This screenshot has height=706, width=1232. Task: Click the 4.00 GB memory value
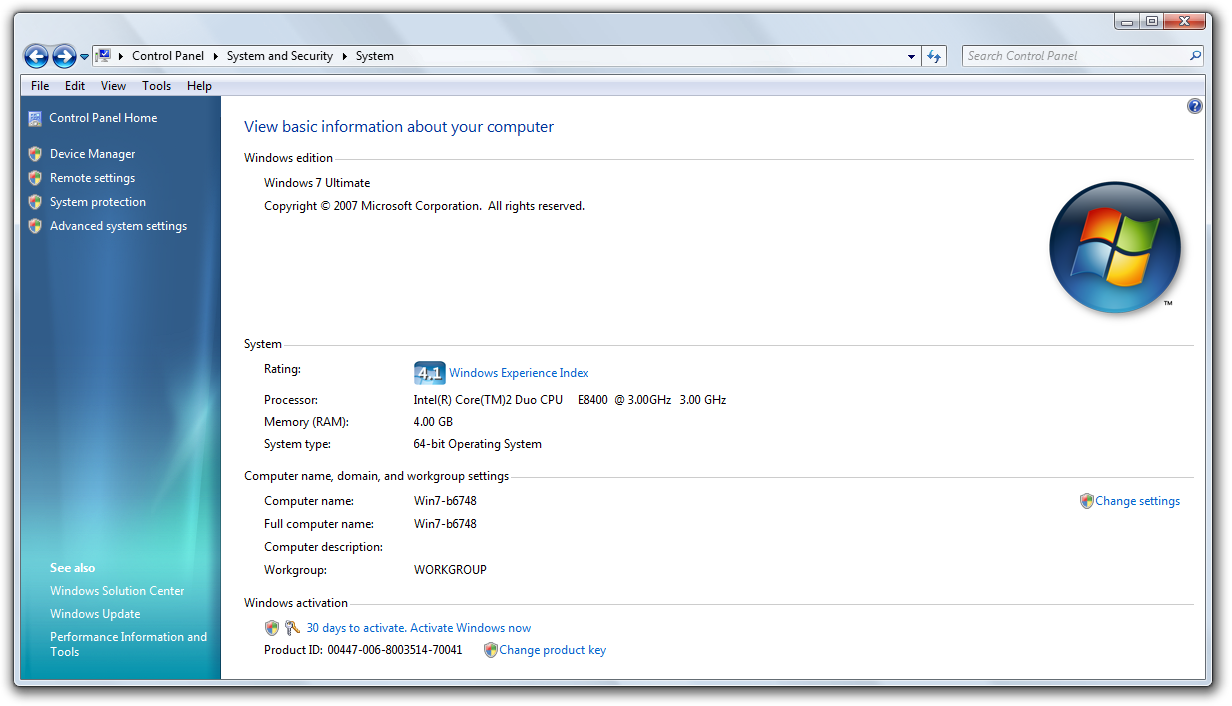[x=433, y=422]
